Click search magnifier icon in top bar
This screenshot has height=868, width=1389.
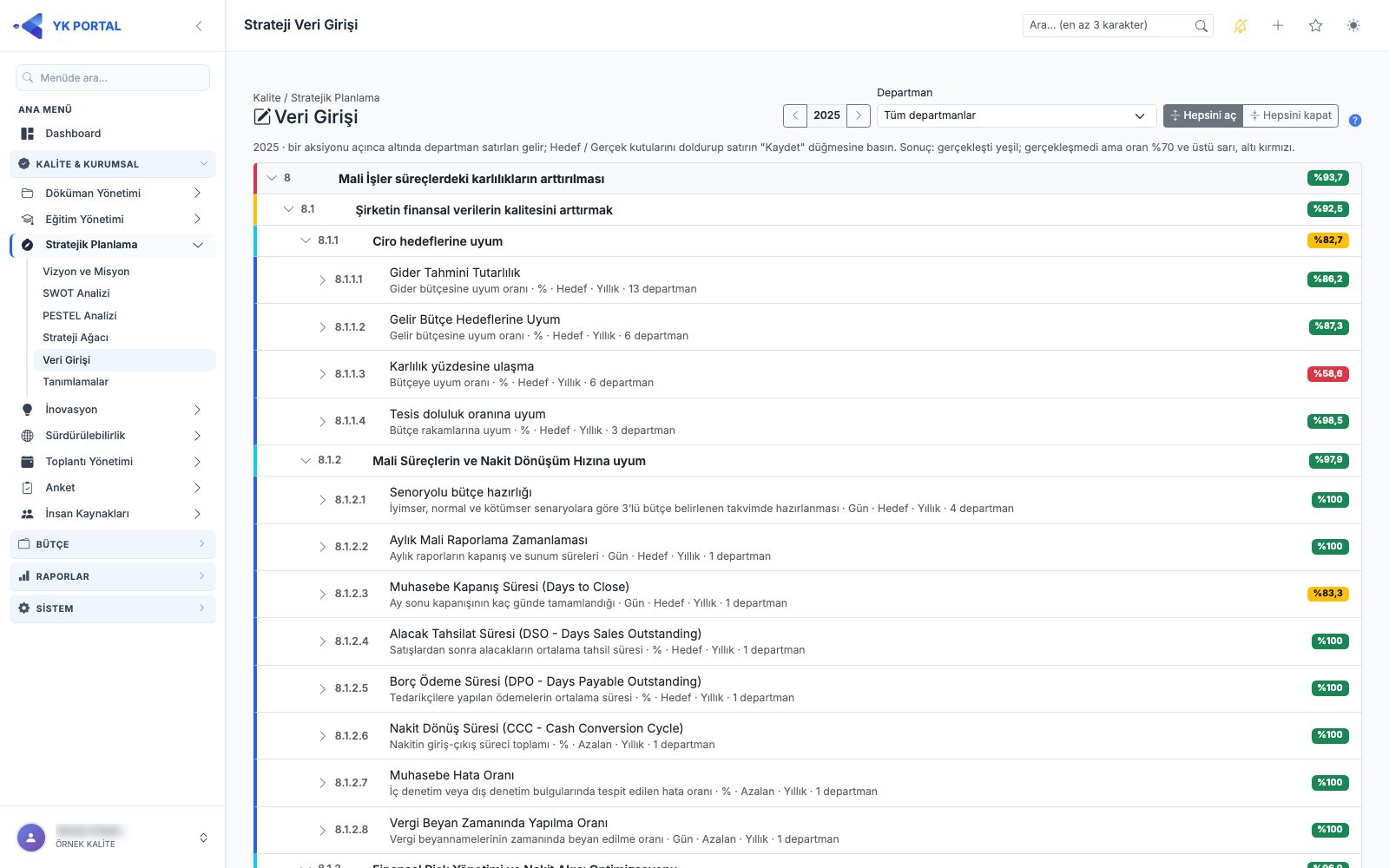tap(1201, 26)
